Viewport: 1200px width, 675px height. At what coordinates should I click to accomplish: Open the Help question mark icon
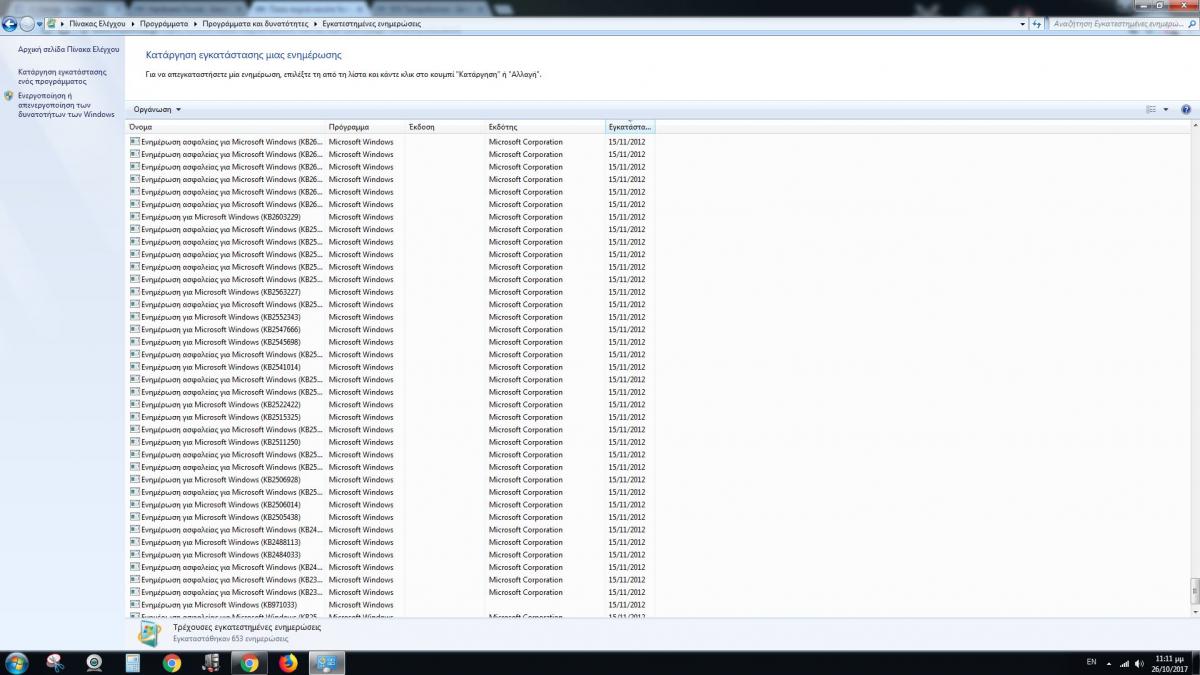[1186, 109]
